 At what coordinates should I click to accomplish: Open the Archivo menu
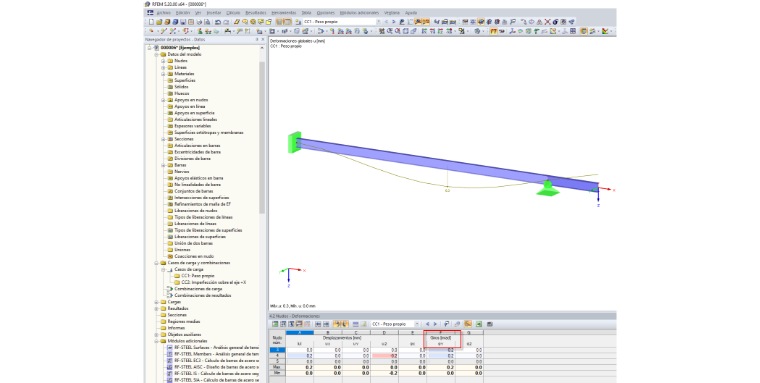tap(163, 13)
